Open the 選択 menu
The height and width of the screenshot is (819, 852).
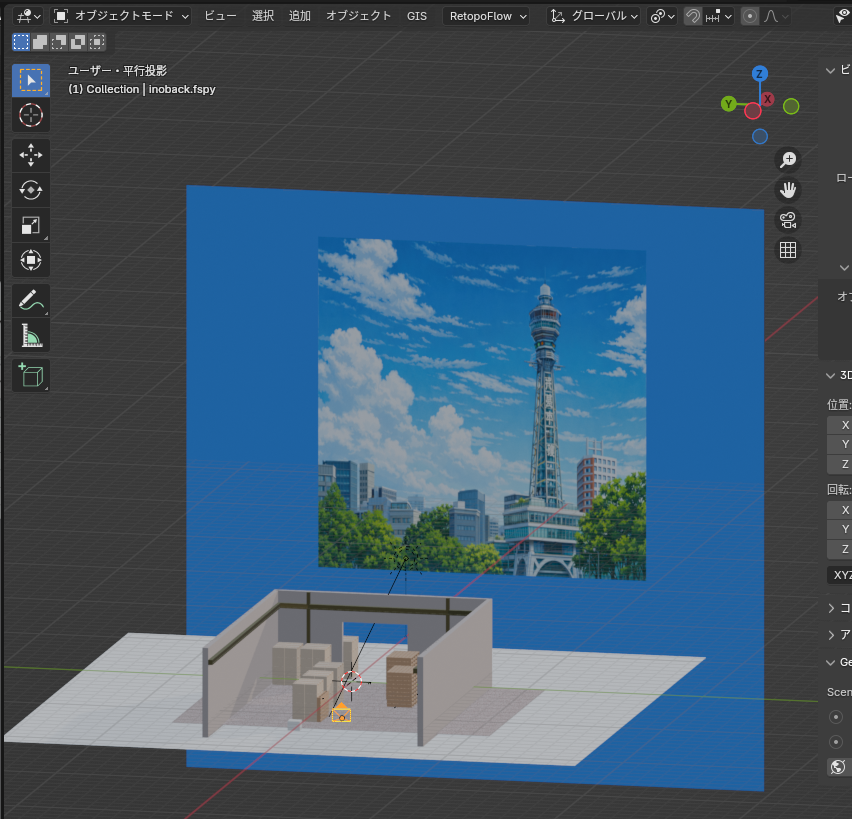tap(263, 16)
